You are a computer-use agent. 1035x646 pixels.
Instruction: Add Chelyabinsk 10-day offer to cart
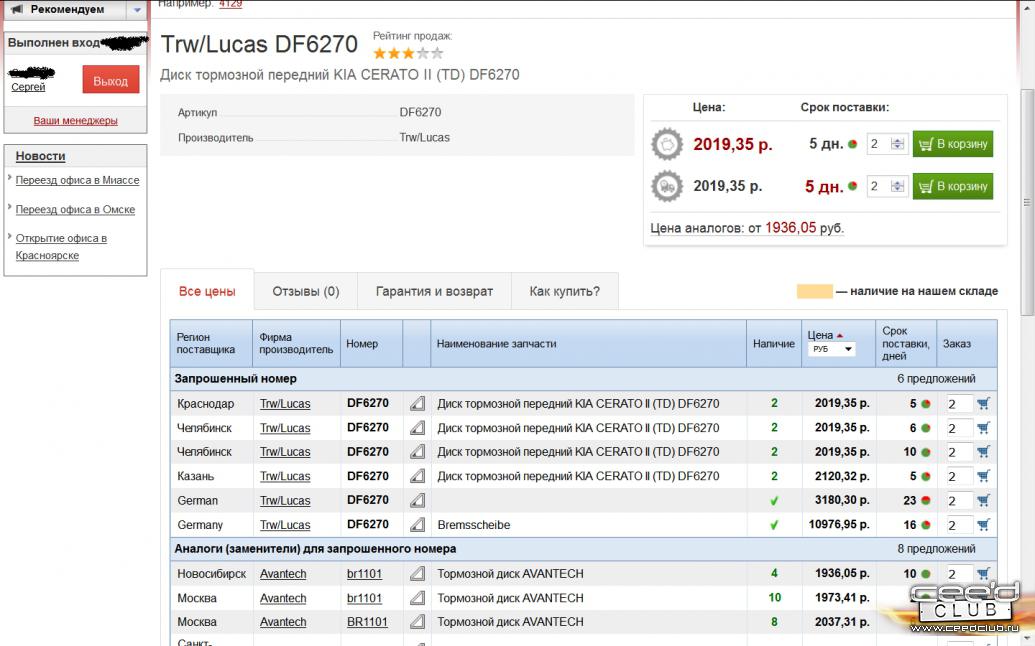coord(983,452)
